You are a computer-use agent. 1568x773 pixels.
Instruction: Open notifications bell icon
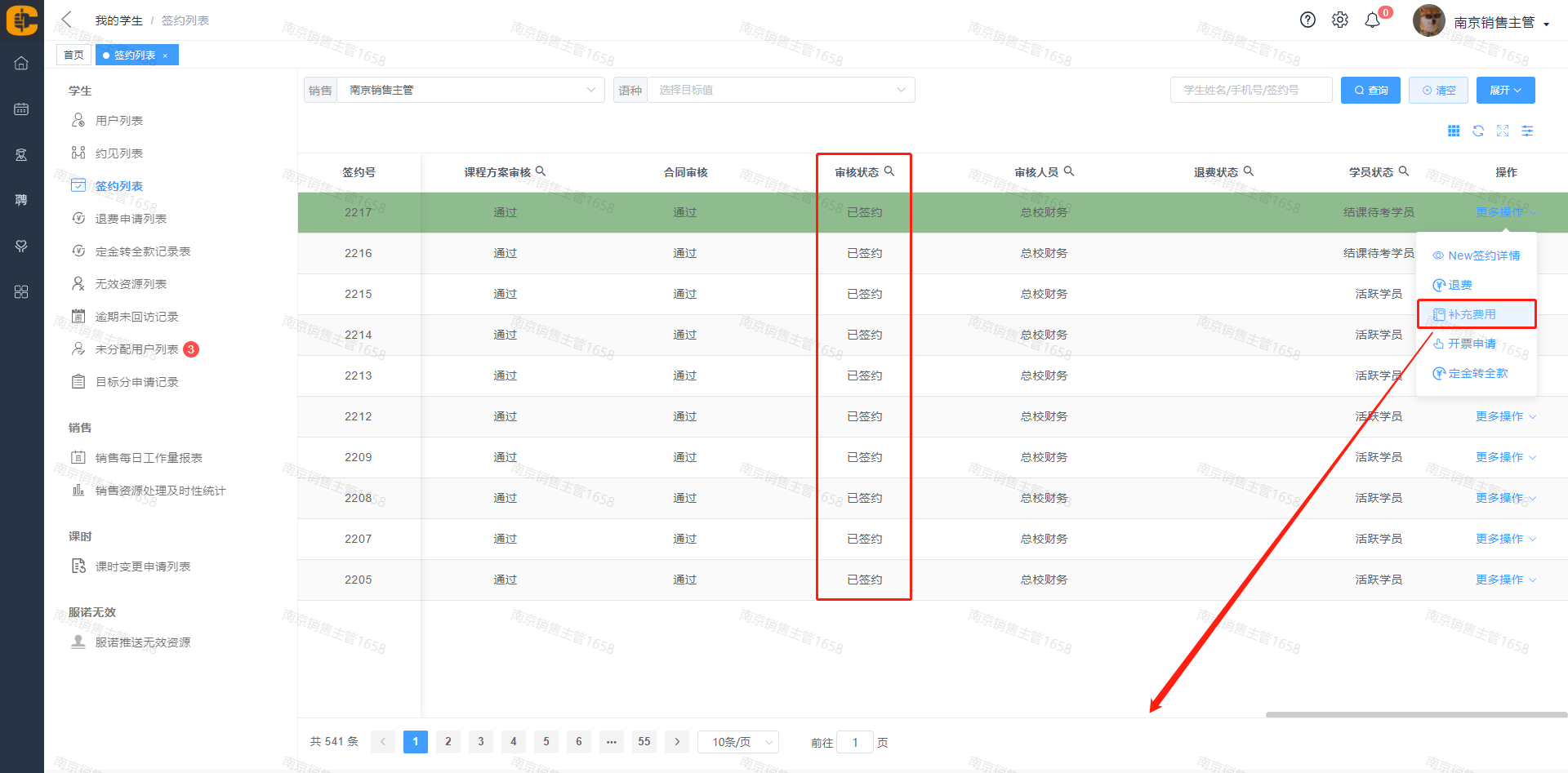[x=1373, y=20]
